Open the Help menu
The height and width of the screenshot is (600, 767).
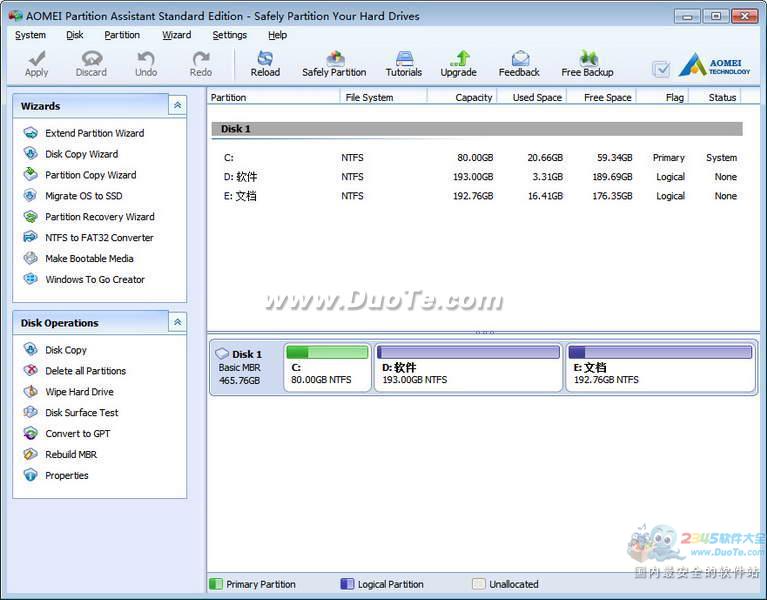[x=277, y=35]
